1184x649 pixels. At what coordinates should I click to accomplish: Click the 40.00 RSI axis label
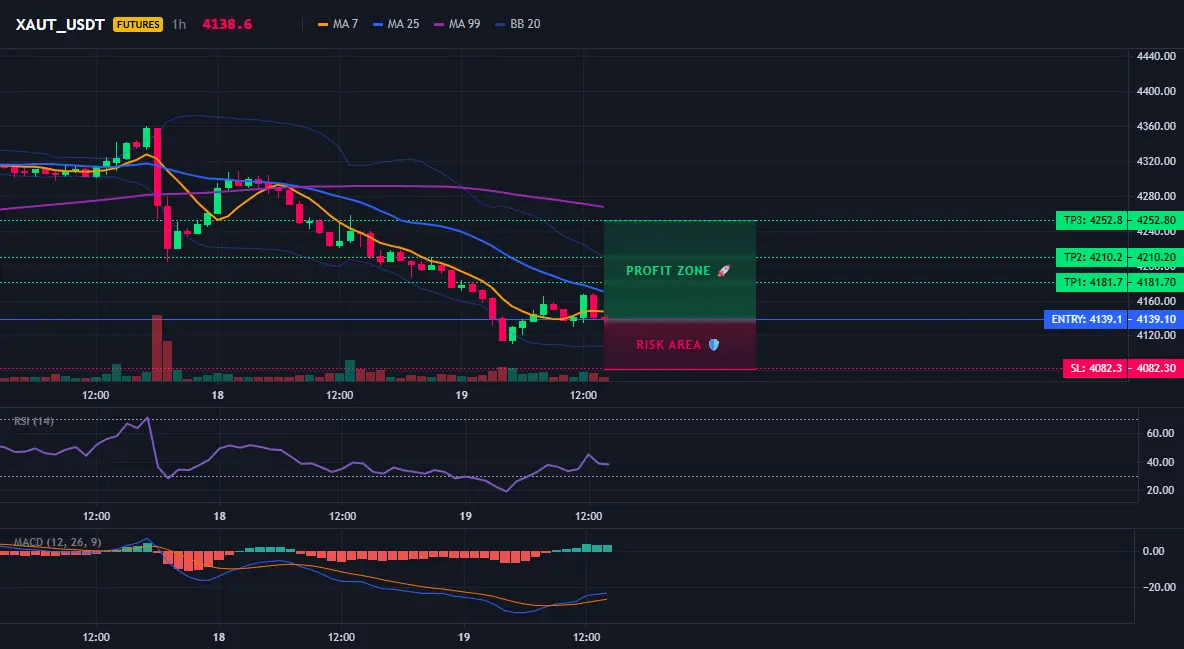click(1161, 462)
